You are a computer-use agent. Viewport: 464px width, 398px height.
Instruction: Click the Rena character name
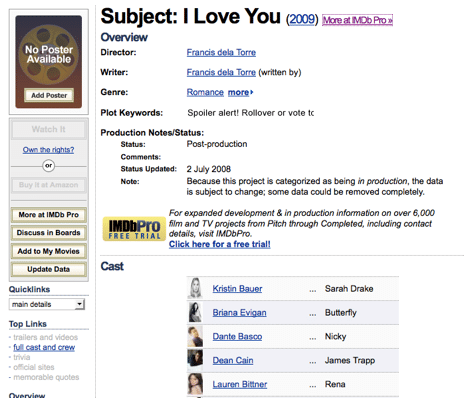point(335,384)
